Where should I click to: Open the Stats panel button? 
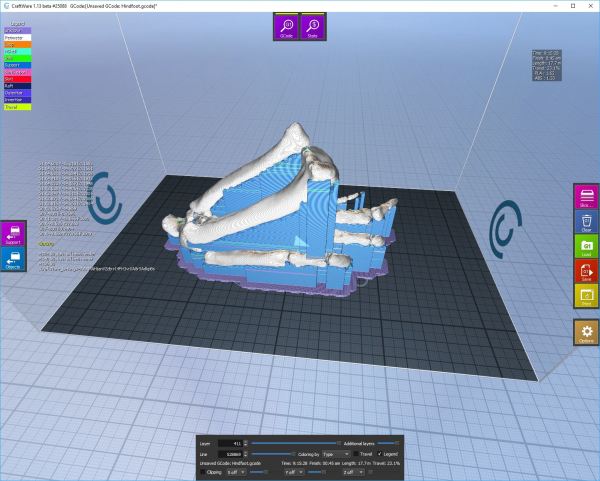coord(313,27)
